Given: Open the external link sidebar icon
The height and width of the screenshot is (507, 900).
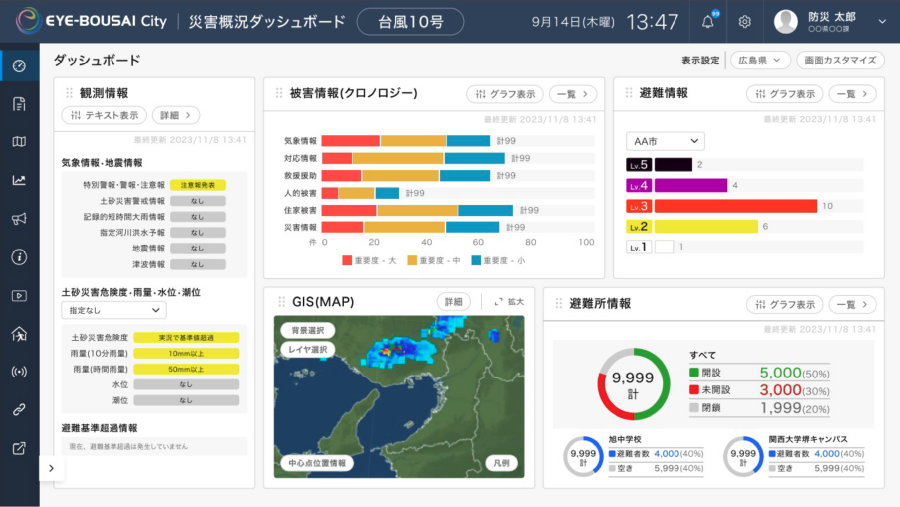Looking at the screenshot, I should [19, 448].
